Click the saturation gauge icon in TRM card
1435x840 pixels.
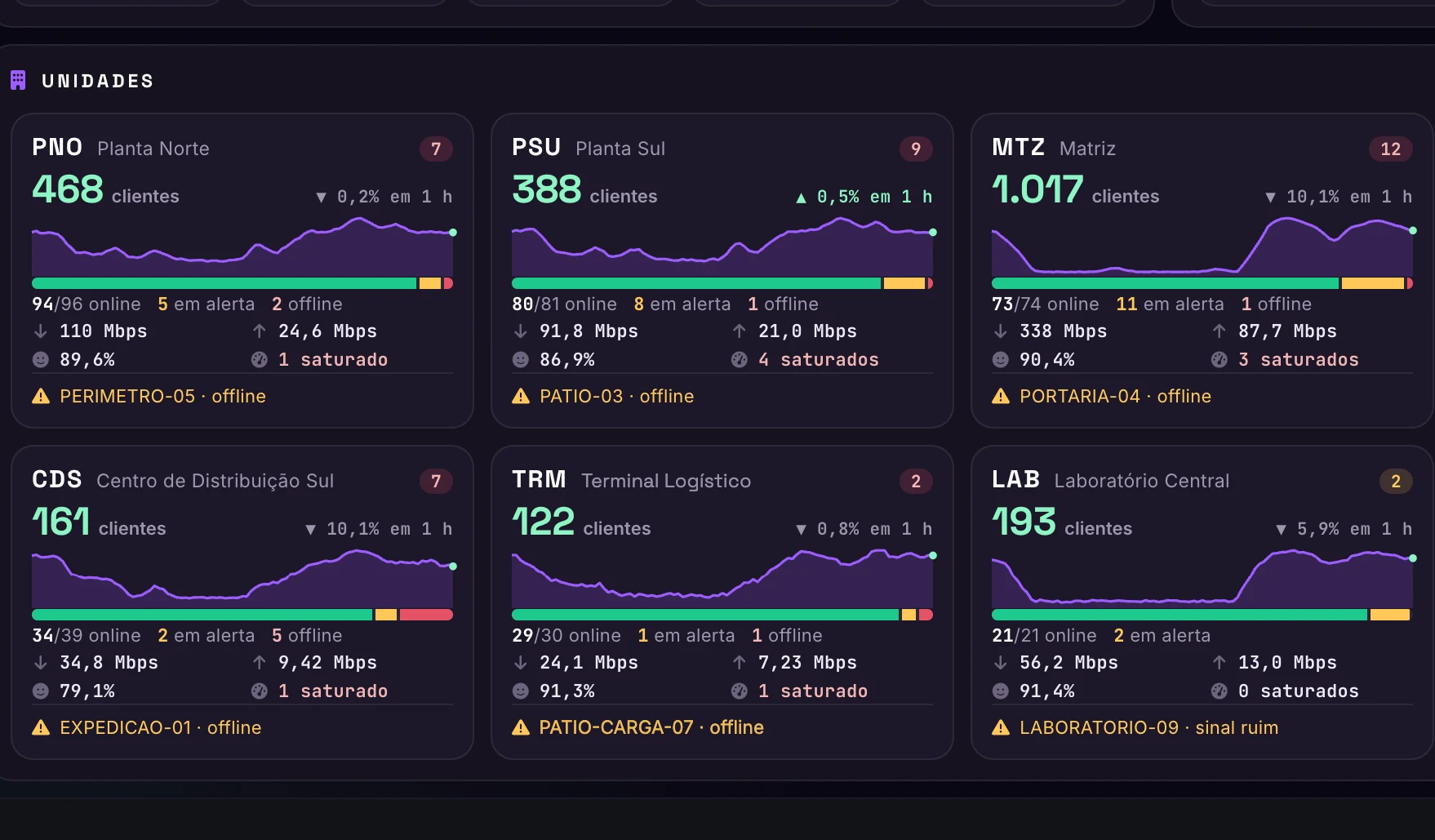[x=740, y=691]
